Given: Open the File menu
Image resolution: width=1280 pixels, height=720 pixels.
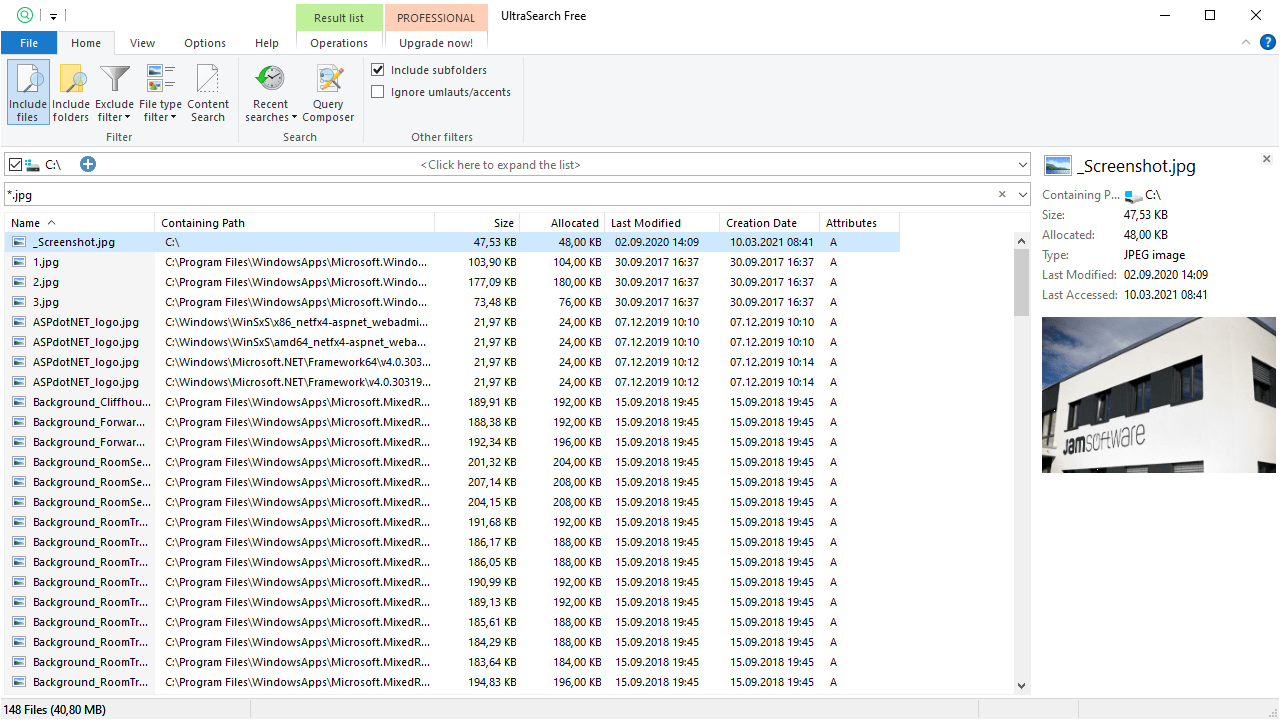Looking at the screenshot, I should tap(29, 43).
